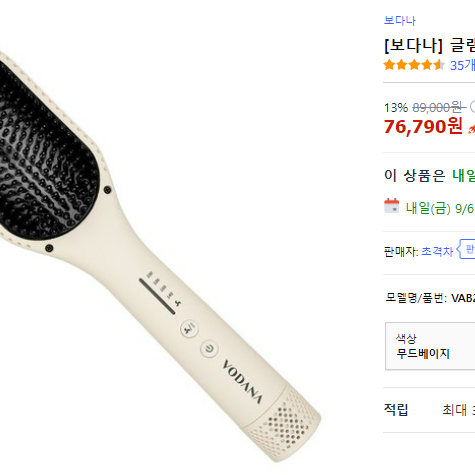Click the power button on the brush
This screenshot has width=475, height=475.
click(209, 349)
